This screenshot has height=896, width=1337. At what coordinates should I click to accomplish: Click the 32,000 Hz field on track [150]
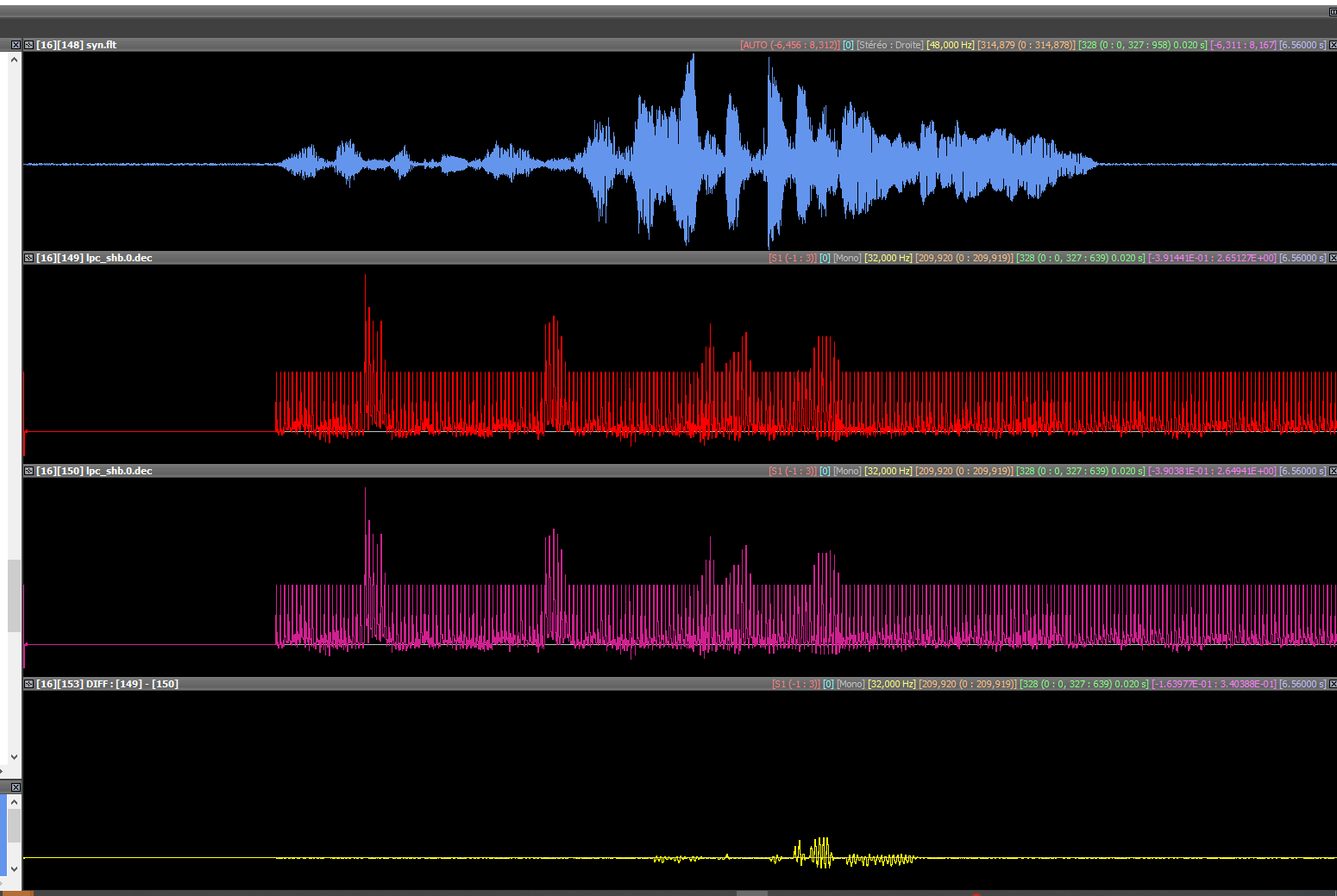(x=888, y=471)
